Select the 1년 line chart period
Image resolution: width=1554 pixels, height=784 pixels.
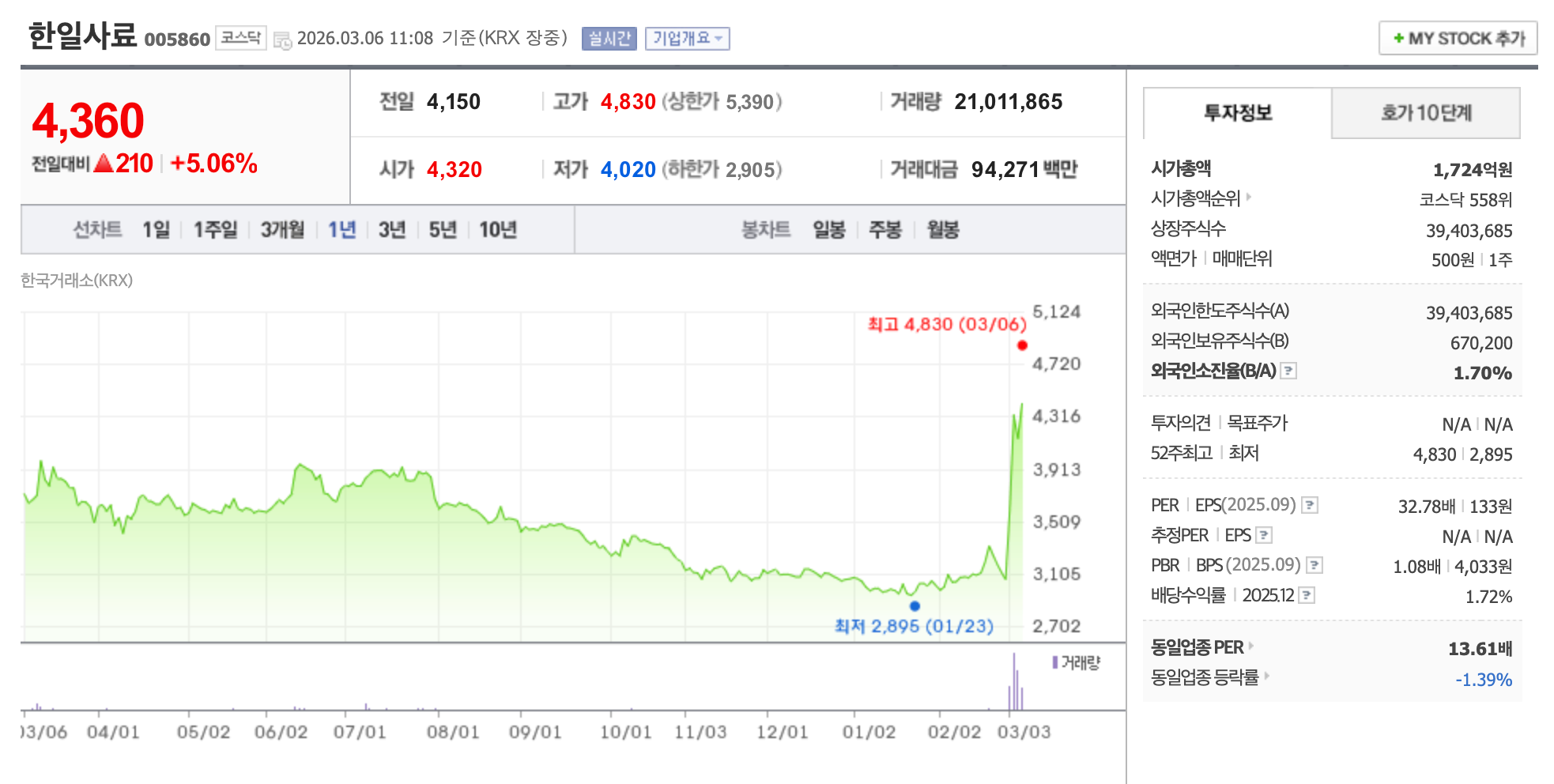pyautogui.click(x=342, y=230)
